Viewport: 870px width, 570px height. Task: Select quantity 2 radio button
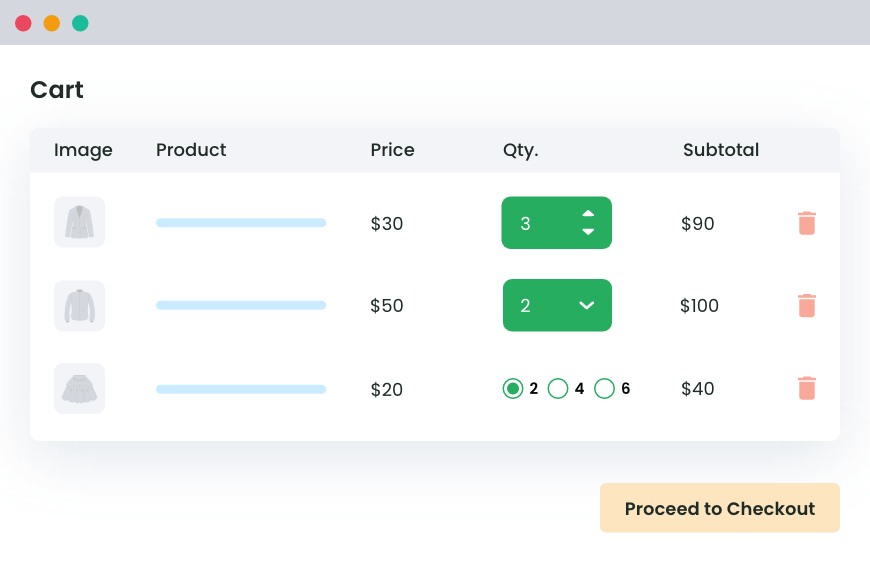click(x=513, y=388)
